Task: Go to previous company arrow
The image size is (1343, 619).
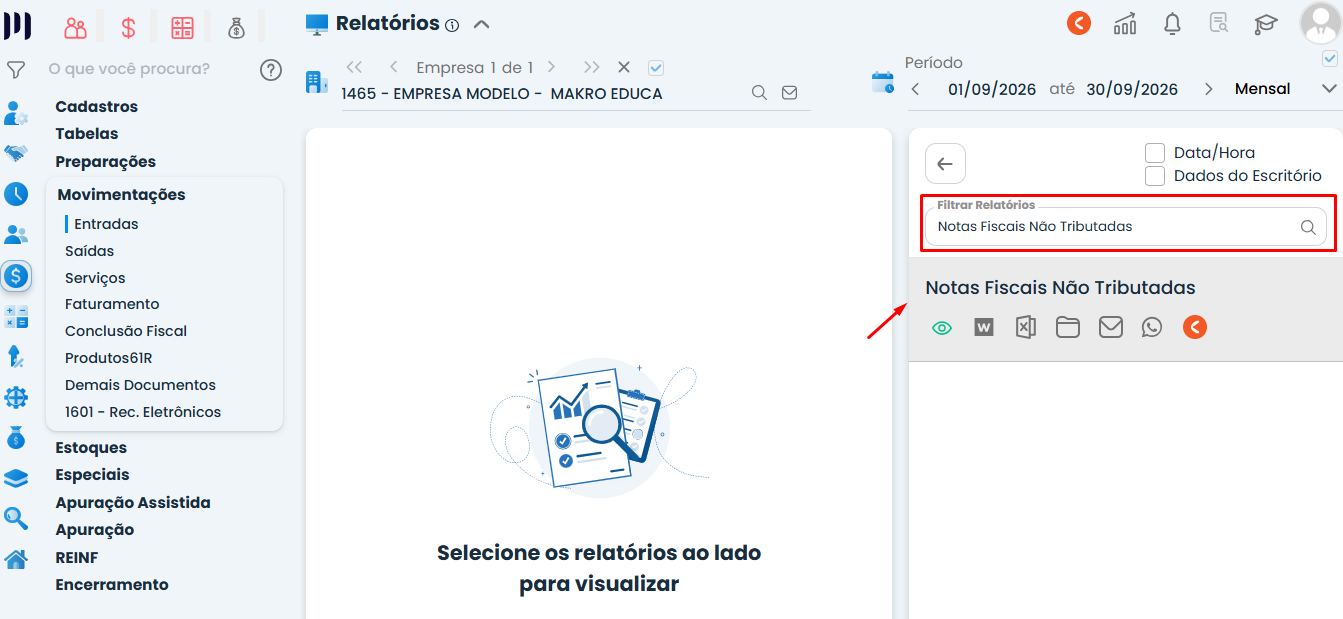Action: pyautogui.click(x=393, y=67)
